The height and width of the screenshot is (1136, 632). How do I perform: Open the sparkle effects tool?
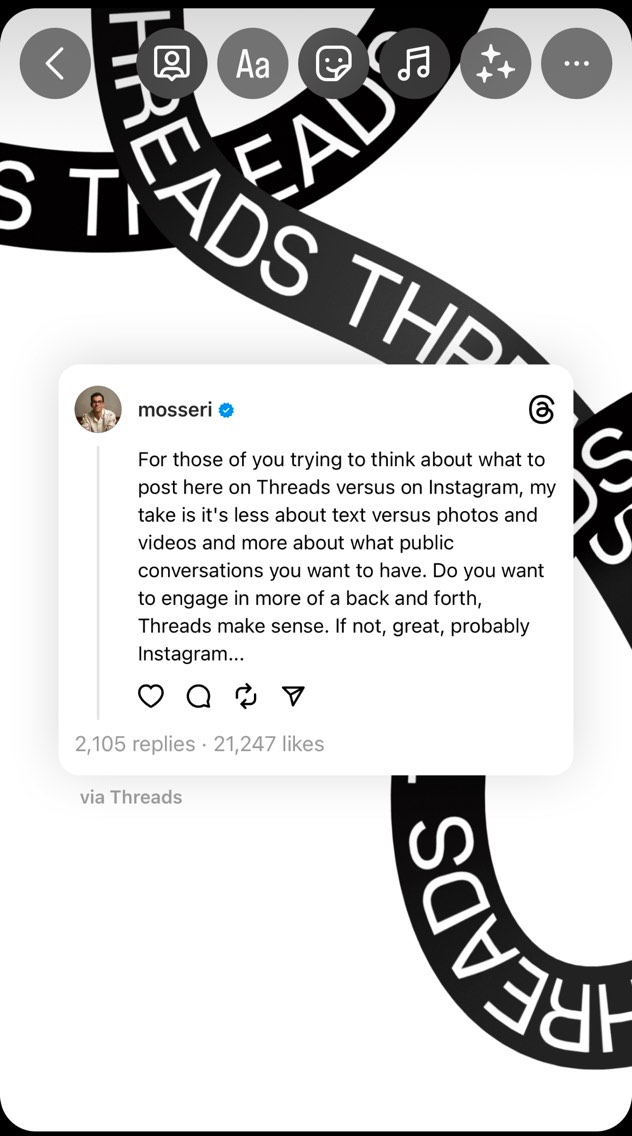click(x=496, y=64)
